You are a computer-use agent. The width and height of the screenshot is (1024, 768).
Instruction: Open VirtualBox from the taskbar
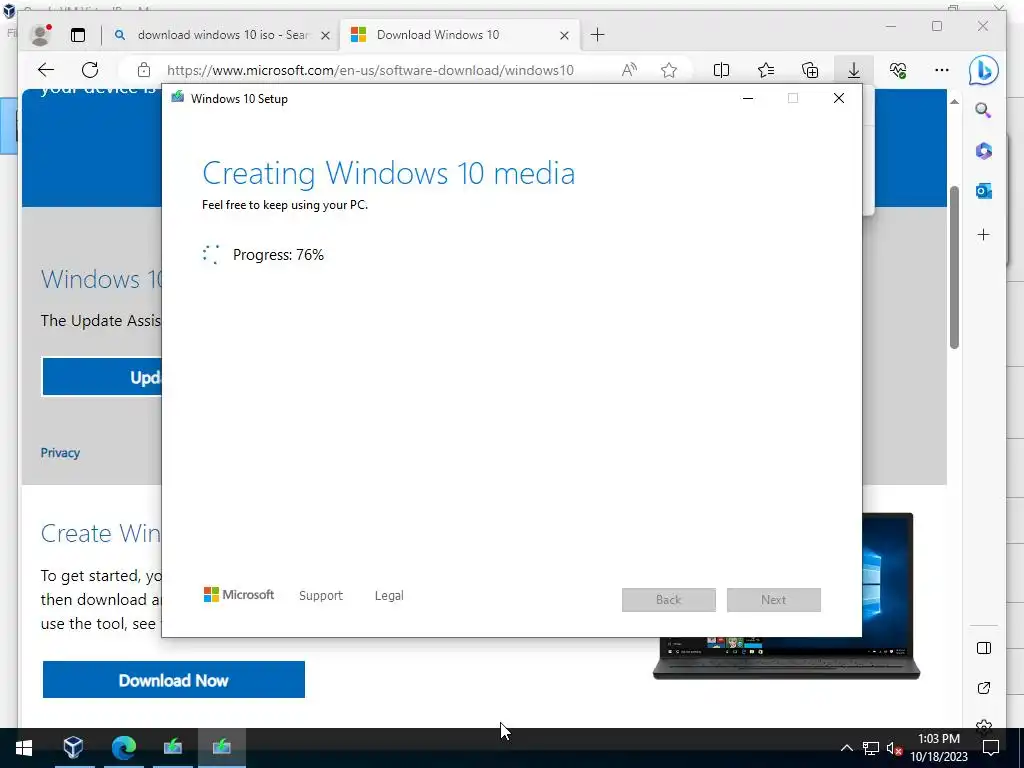pyautogui.click(x=73, y=748)
